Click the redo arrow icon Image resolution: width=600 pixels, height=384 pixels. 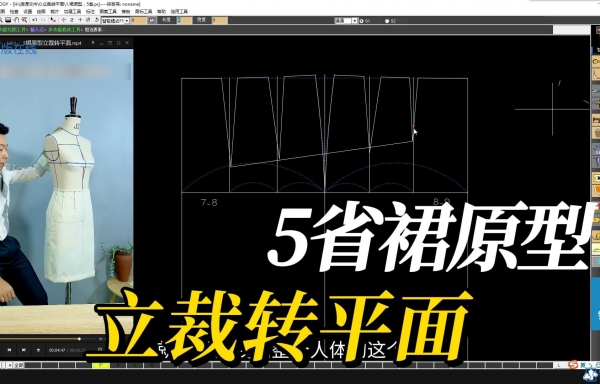[x=43, y=20]
